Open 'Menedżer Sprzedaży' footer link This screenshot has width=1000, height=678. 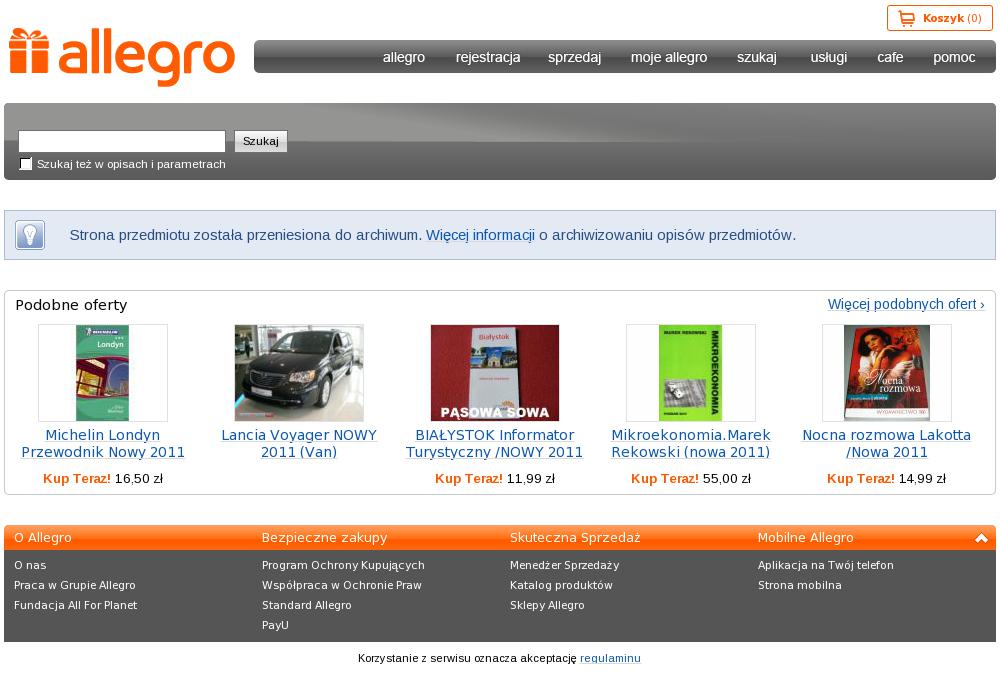564,565
